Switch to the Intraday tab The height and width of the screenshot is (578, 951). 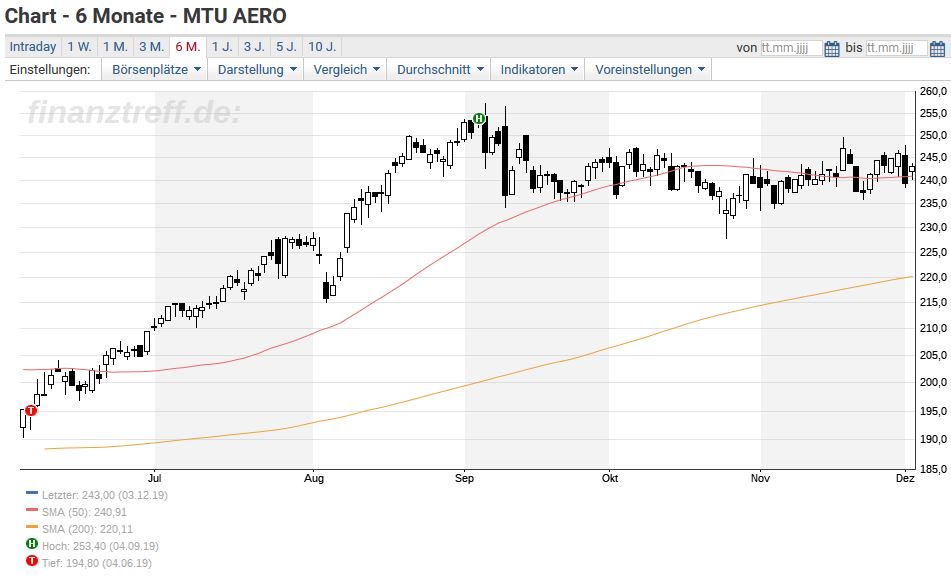point(33,47)
